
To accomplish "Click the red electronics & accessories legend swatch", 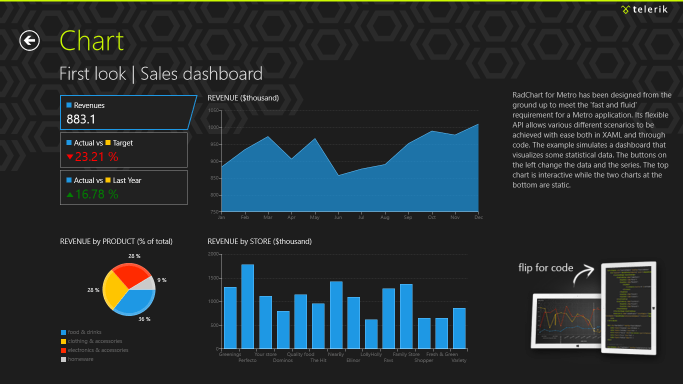I will pyautogui.click(x=64, y=350).
